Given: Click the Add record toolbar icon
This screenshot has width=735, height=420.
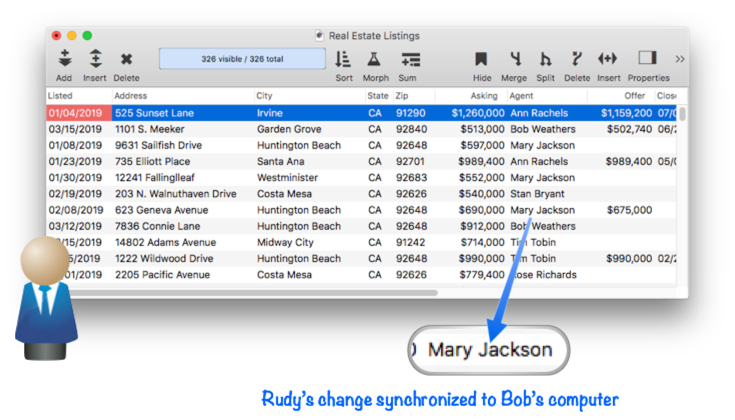Looking at the screenshot, I should tap(64, 59).
